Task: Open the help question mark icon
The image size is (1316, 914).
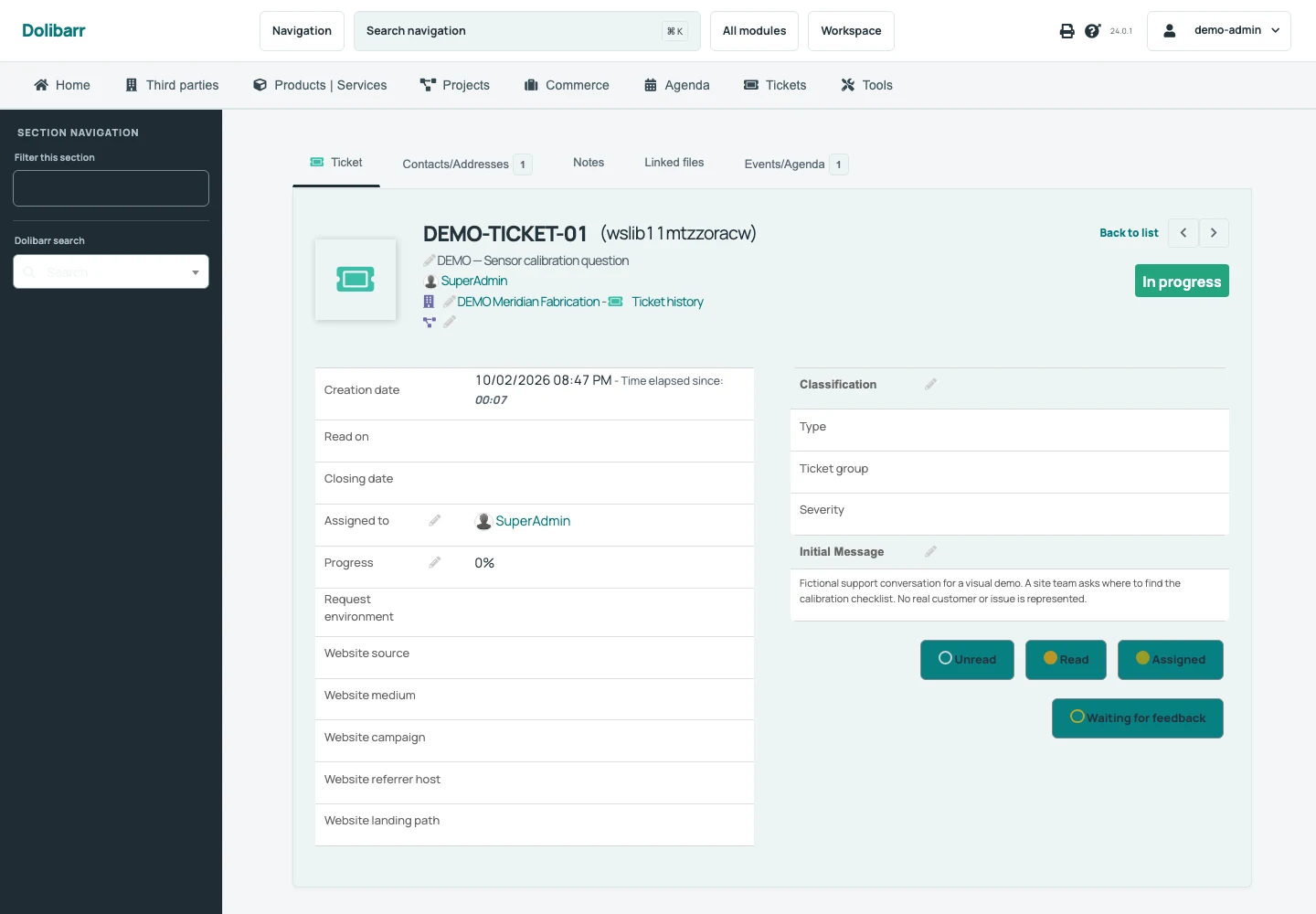Action: [1092, 31]
